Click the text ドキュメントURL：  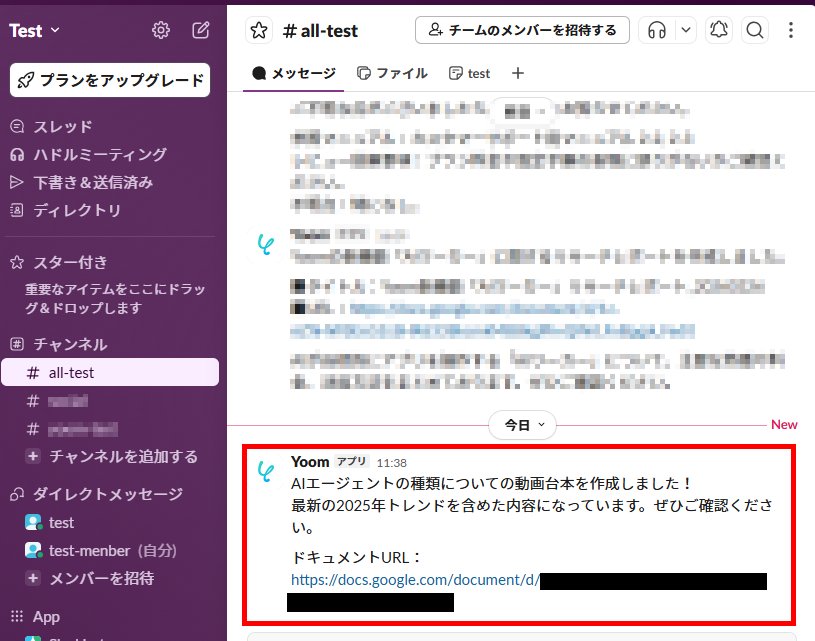pos(357,557)
